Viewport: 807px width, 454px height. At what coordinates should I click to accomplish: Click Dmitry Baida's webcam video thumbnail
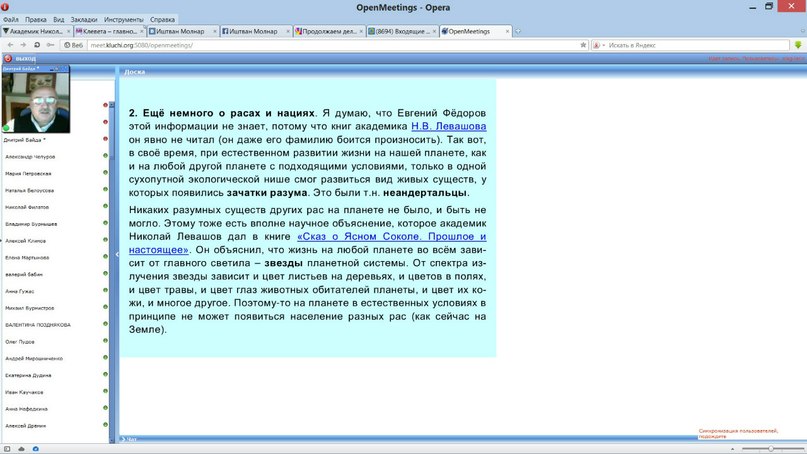coord(36,102)
